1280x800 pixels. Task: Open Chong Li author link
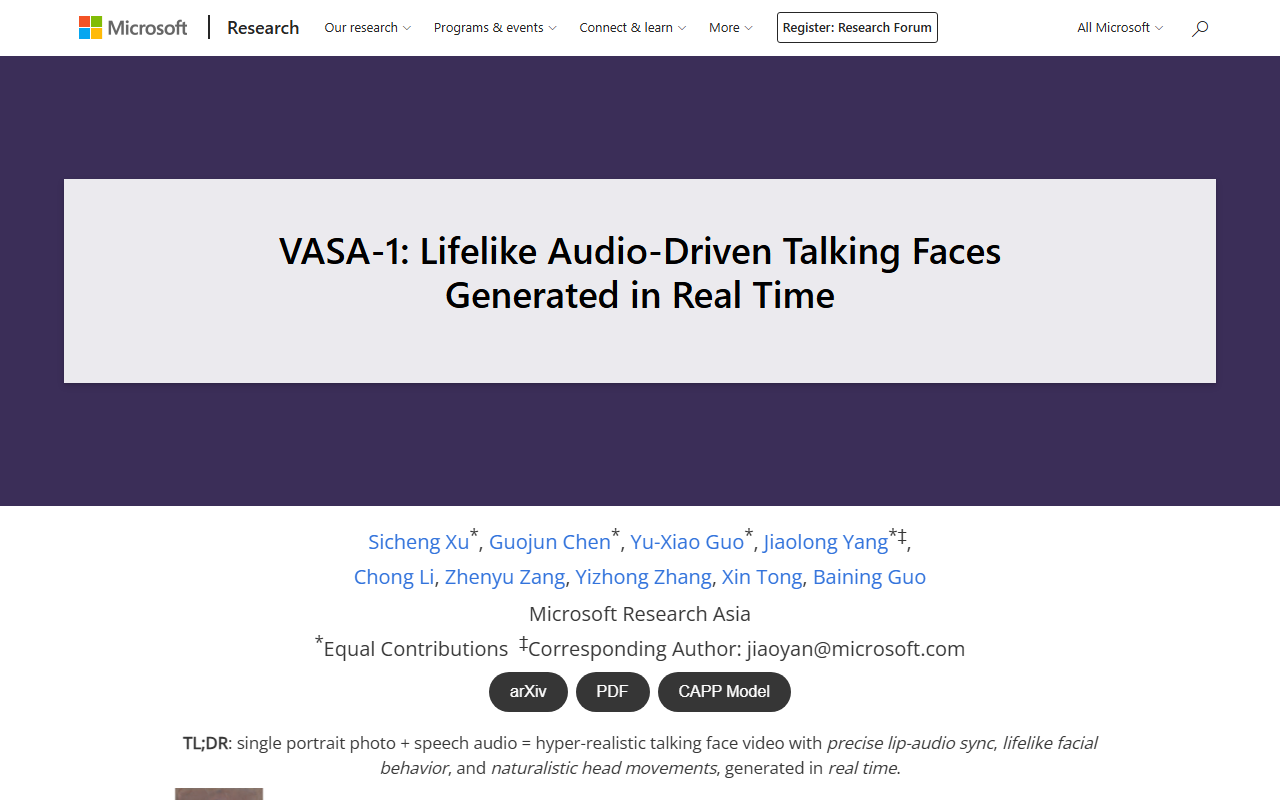[x=394, y=577]
